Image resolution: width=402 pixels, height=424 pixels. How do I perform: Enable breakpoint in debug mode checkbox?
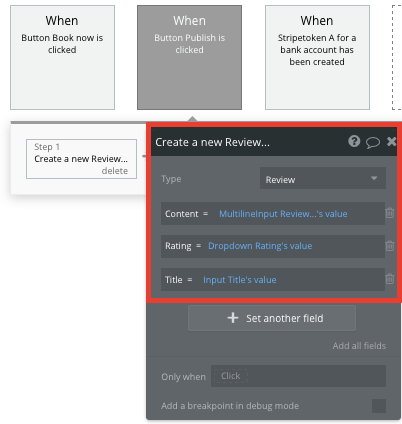379,406
